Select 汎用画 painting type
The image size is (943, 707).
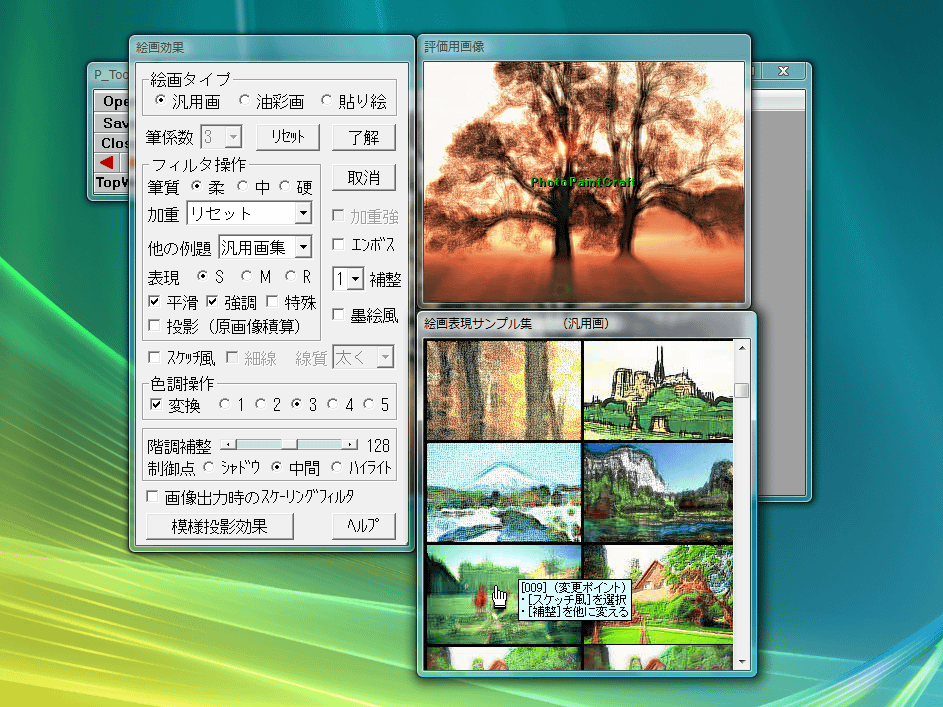(x=161, y=100)
